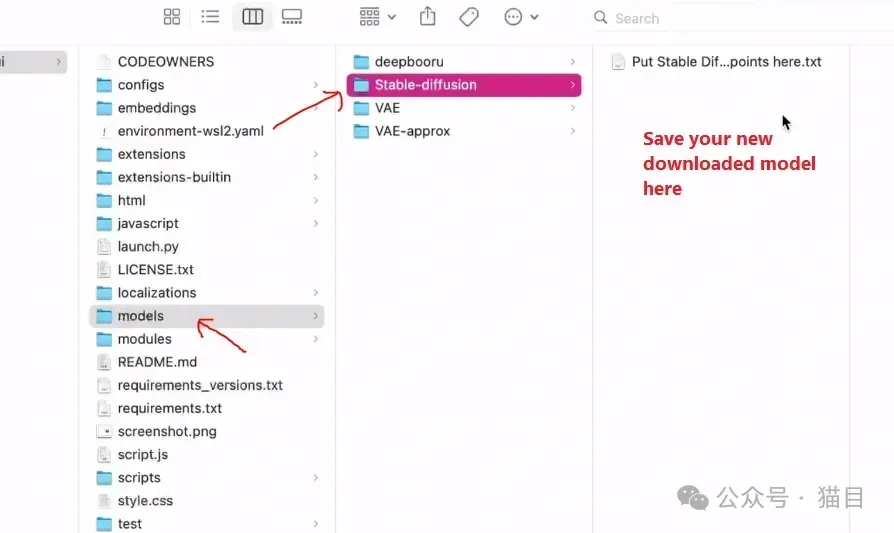Switch to gallery view
Viewport: 894px width, 533px height.
292,17
